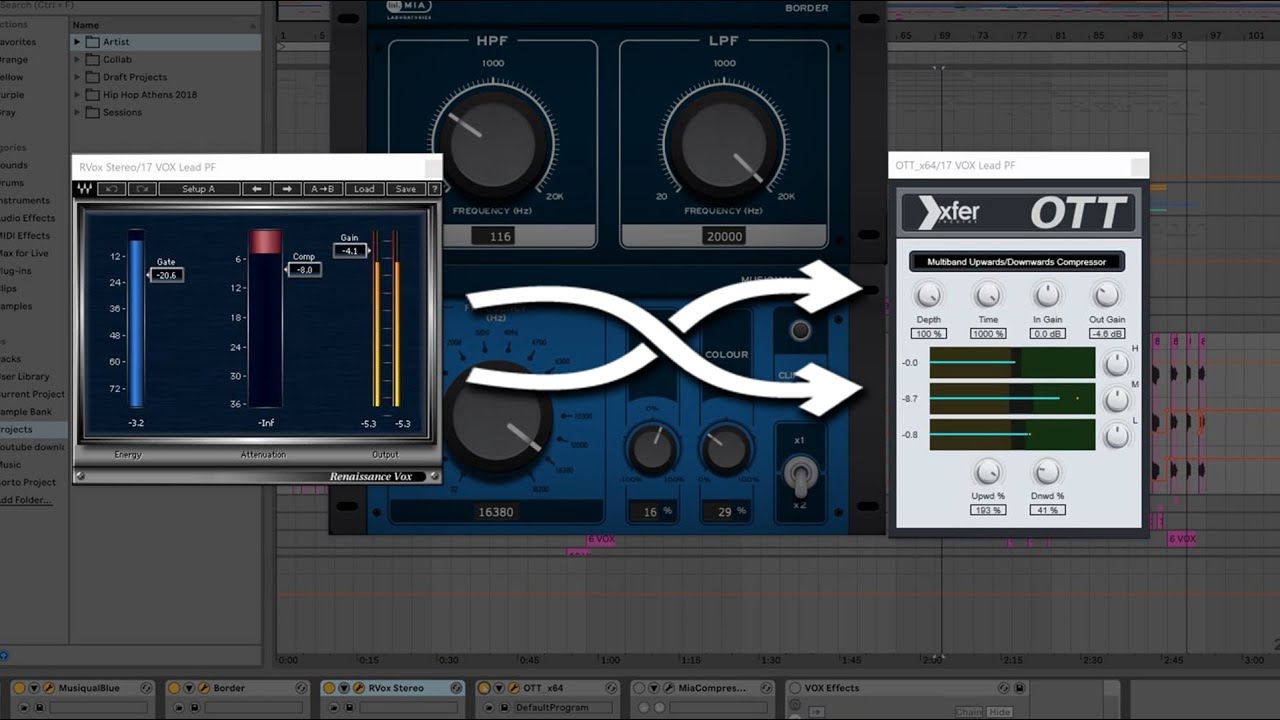Click the Save button in RVox
Screen dimensions: 1280x720
[405, 189]
